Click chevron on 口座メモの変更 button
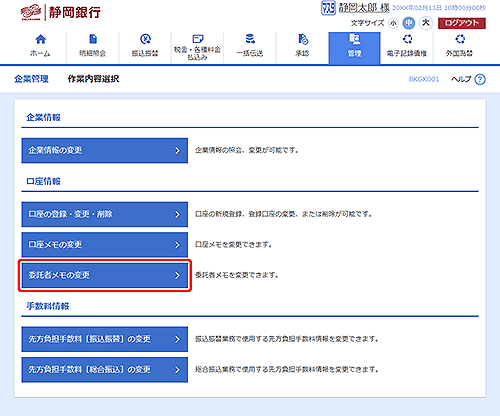The height and width of the screenshot is (416, 500). (177, 245)
